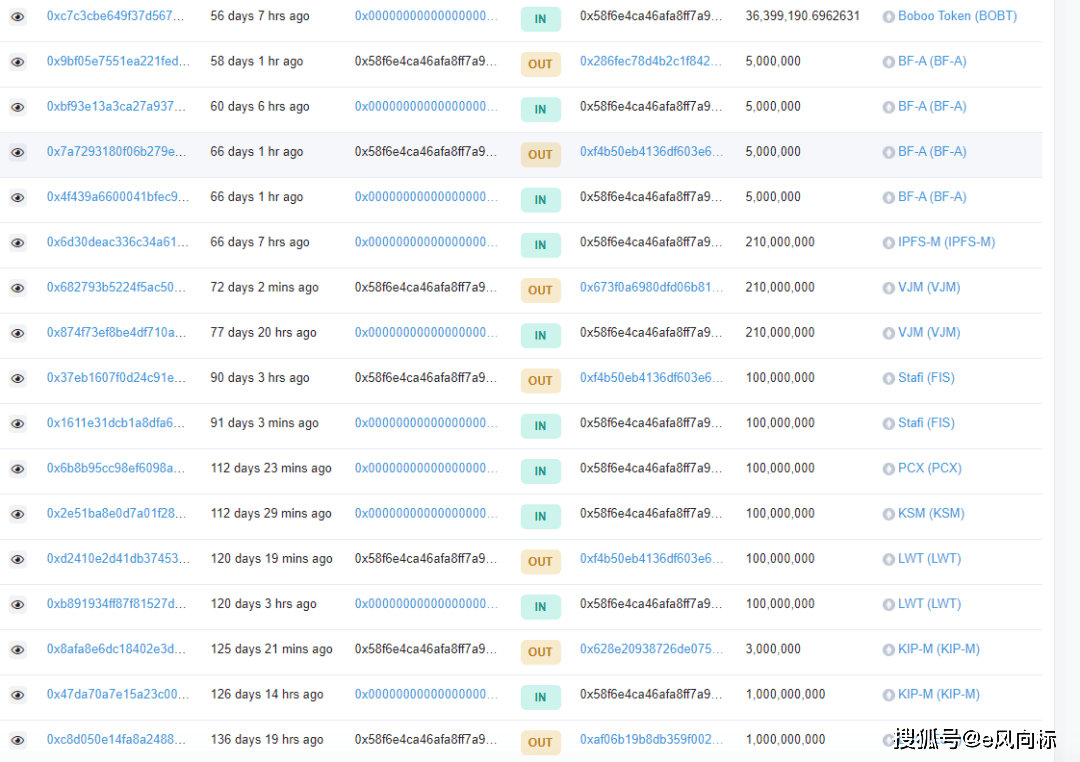Click eye icon for 0x37eb1607f0d24c91e row

(17, 378)
